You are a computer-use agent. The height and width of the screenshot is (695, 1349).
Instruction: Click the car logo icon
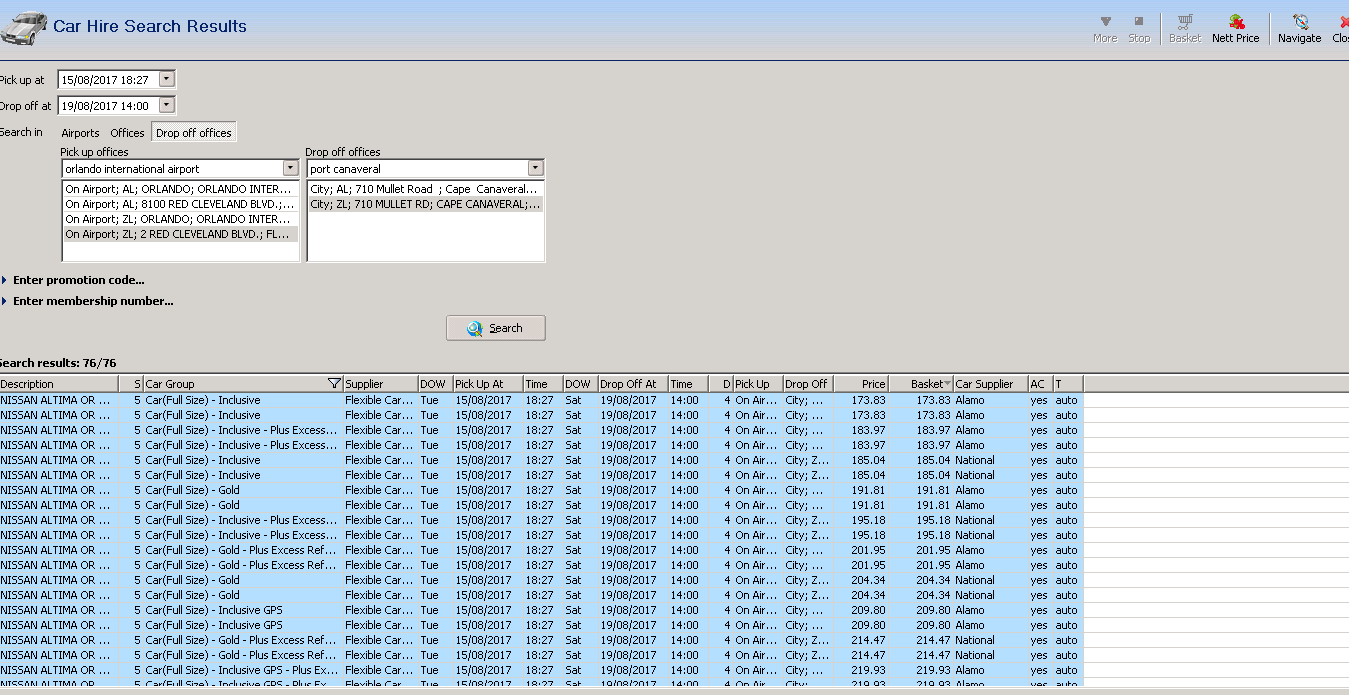[x=24, y=28]
